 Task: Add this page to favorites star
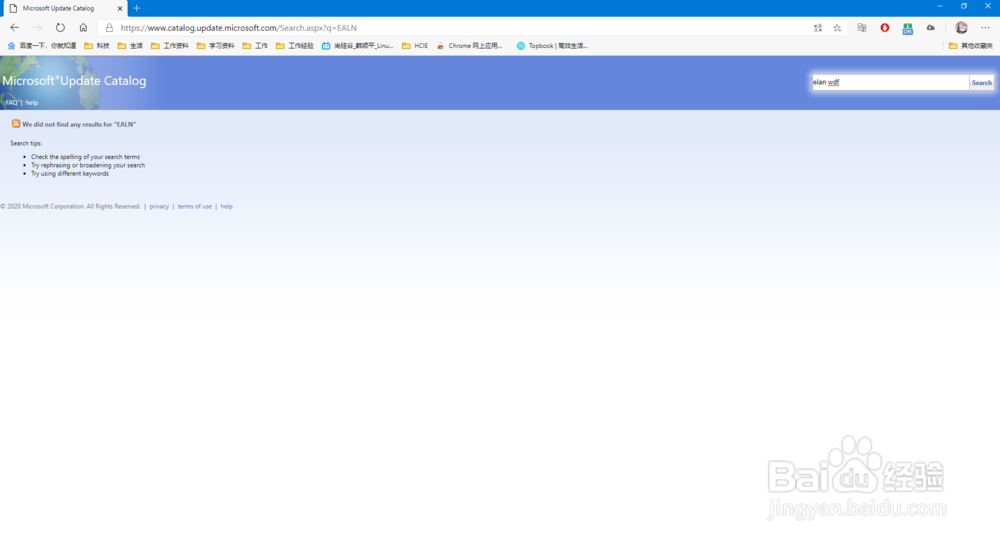click(837, 27)
